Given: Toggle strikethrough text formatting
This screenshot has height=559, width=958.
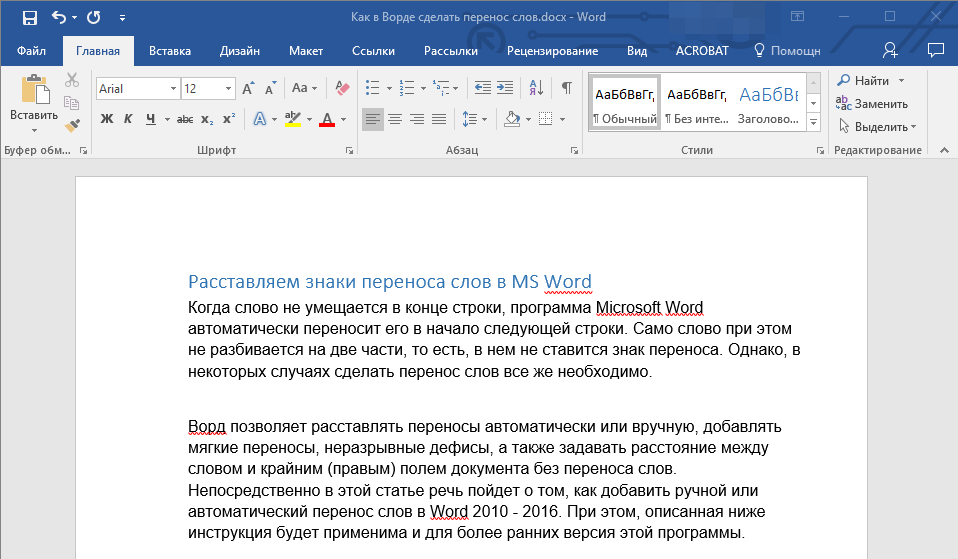Looking at the screenshot, I should pos(184,119).
